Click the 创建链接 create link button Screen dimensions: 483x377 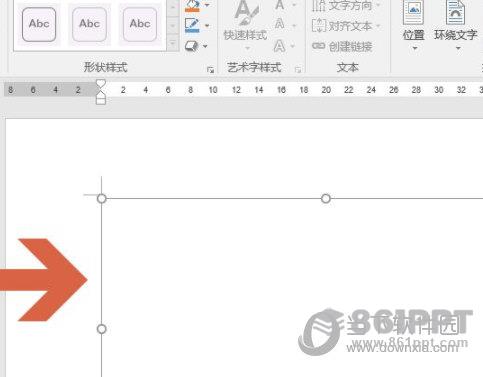[342, 46]
